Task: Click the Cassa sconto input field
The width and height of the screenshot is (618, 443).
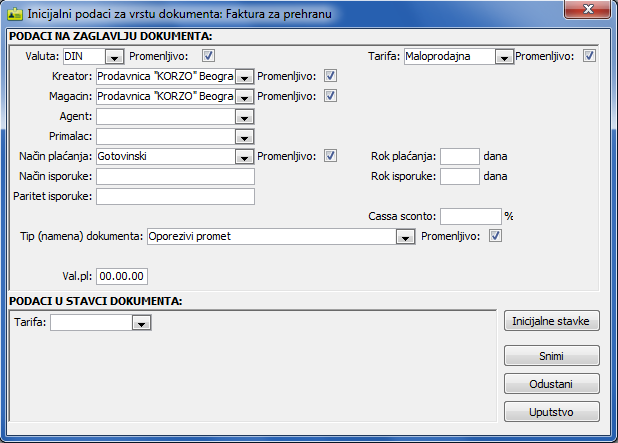Action: [x=469, y=216]
